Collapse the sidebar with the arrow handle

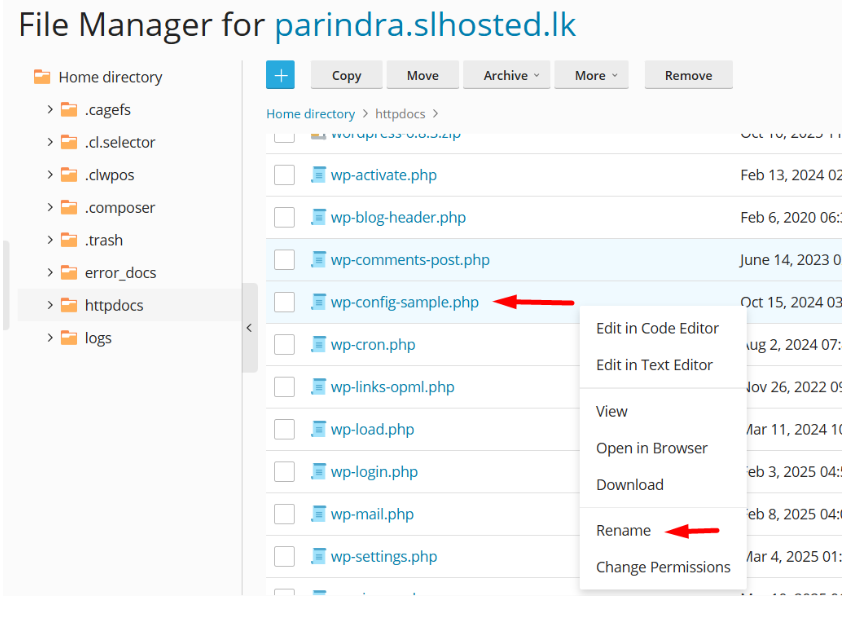(249, 328)
